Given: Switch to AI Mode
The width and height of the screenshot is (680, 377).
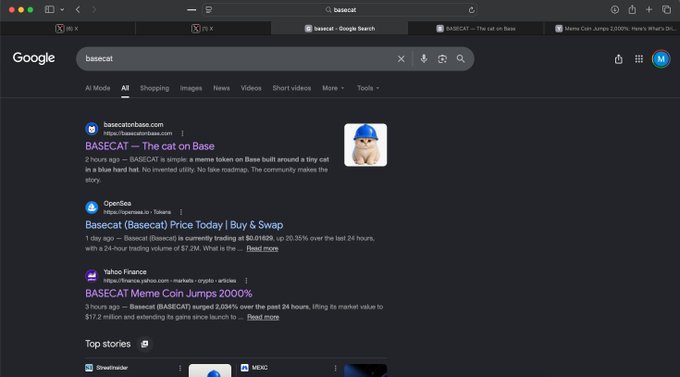Looking at the screenshot, I should [98, 88].
